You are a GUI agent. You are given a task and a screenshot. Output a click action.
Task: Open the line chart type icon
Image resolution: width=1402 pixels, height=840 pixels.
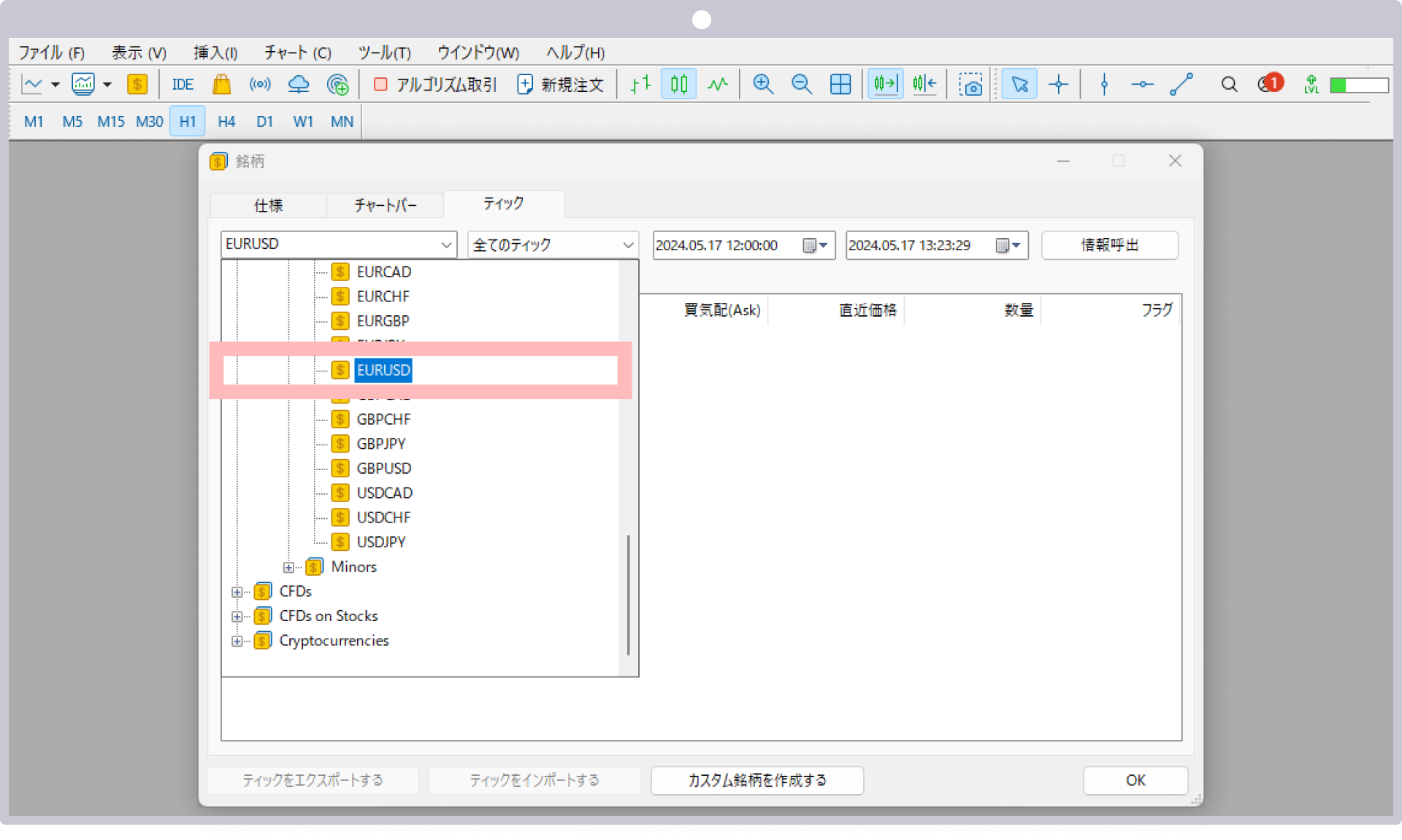click(32, 85)
